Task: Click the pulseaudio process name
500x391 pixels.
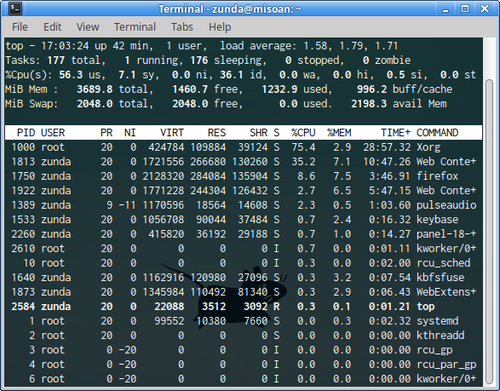Action: tap(446, 205)
